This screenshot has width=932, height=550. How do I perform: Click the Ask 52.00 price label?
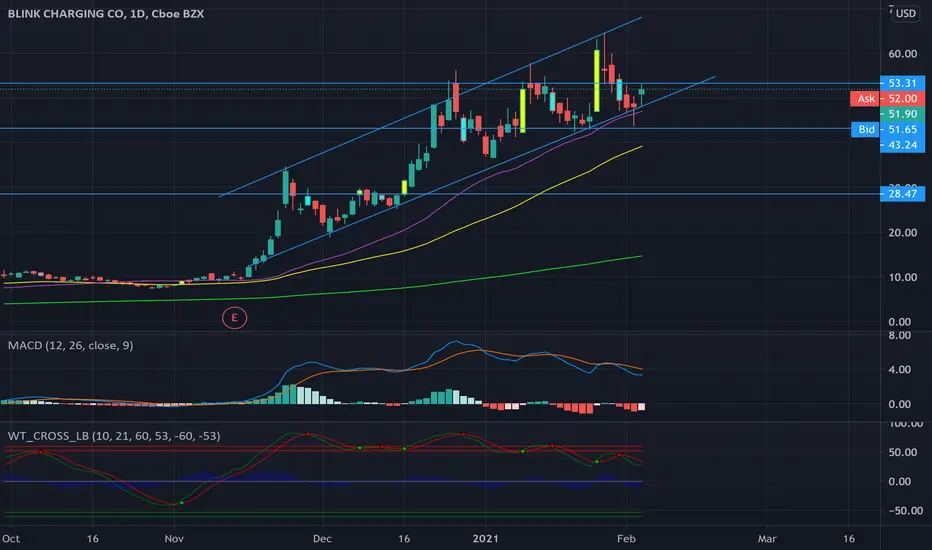point(887,99)
